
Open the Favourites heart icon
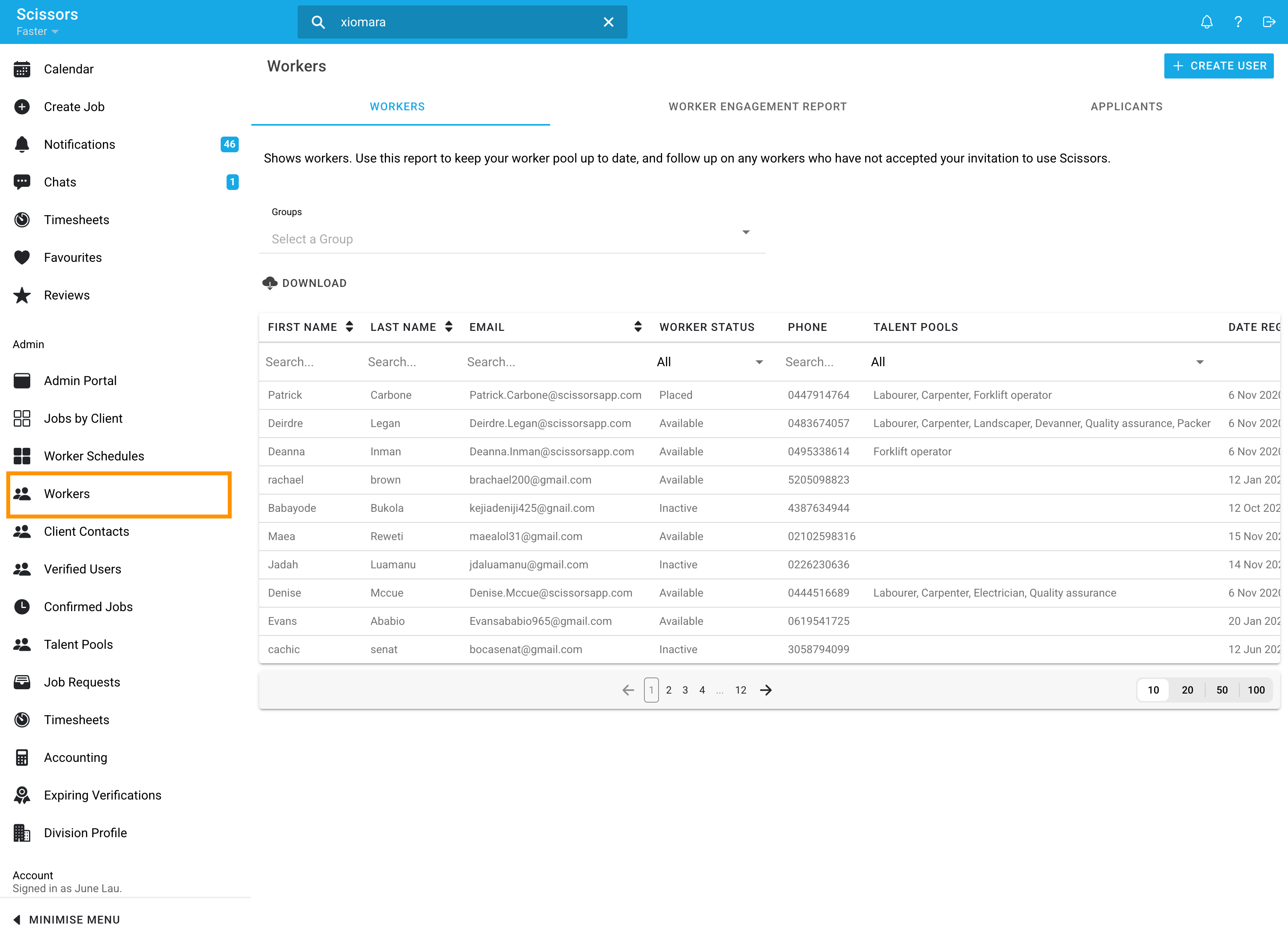pos(22,257)
